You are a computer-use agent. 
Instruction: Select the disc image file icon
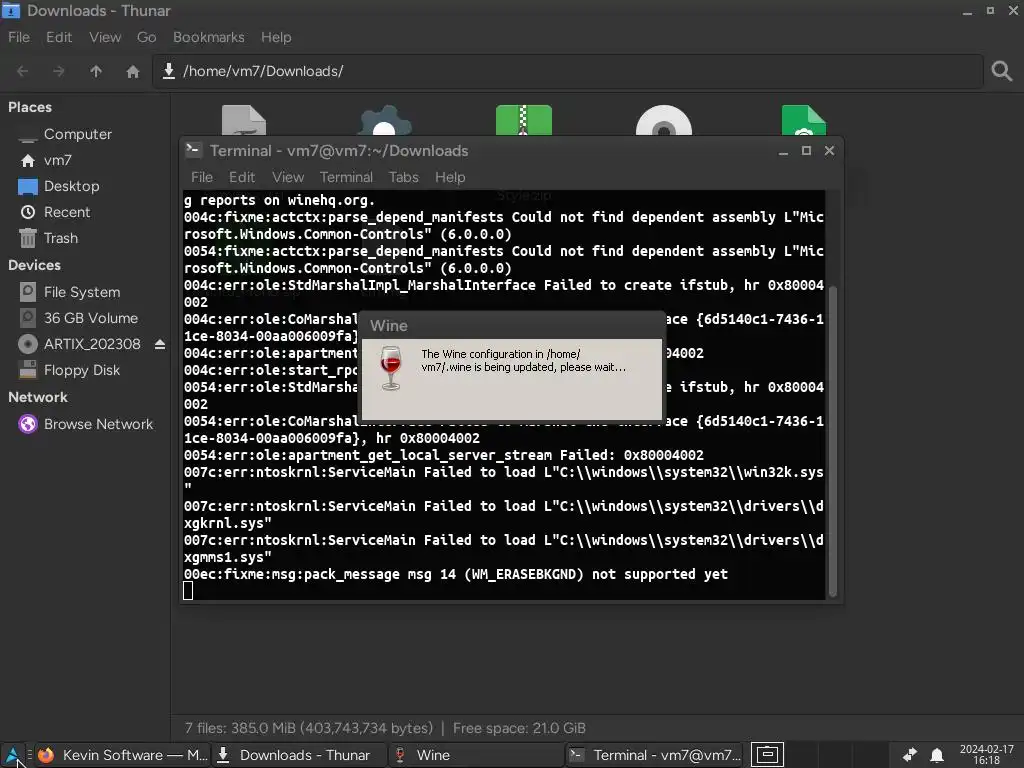coord(664,120)
